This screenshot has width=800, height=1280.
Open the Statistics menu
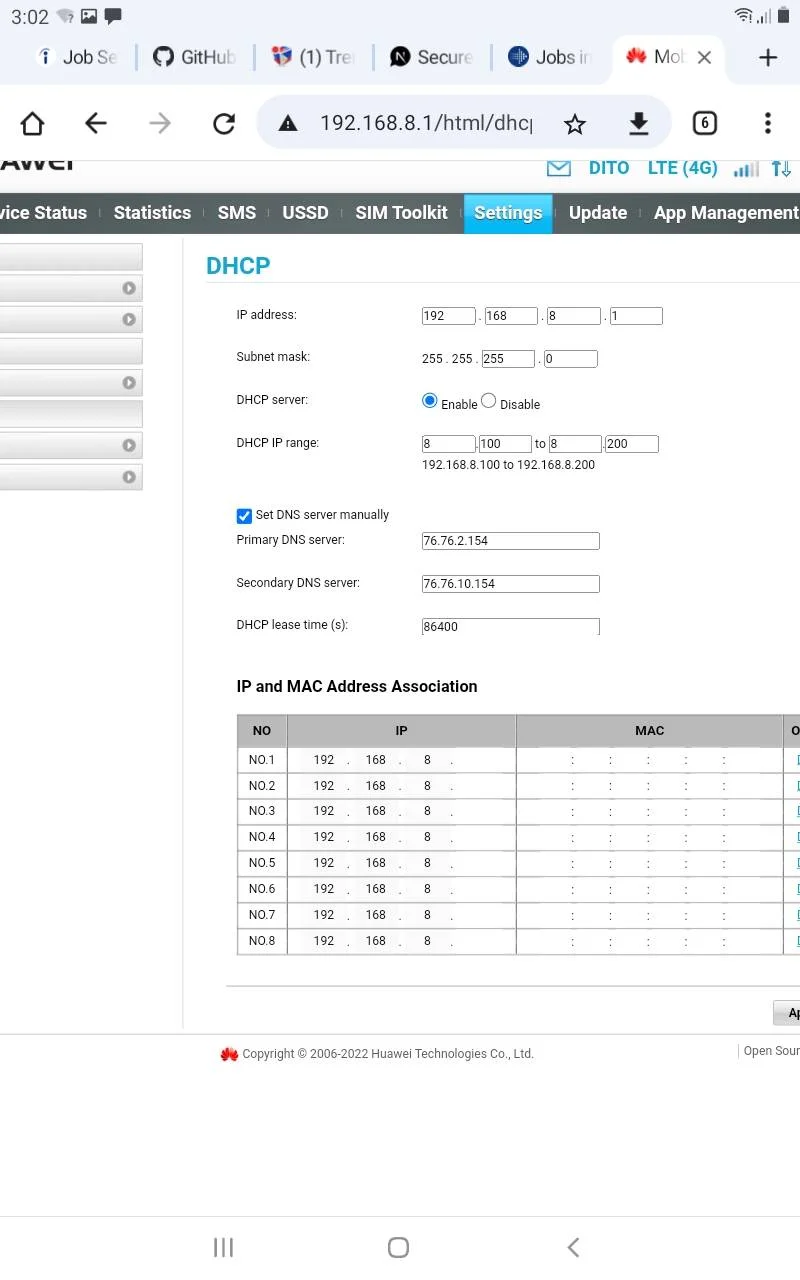point(152,212)
